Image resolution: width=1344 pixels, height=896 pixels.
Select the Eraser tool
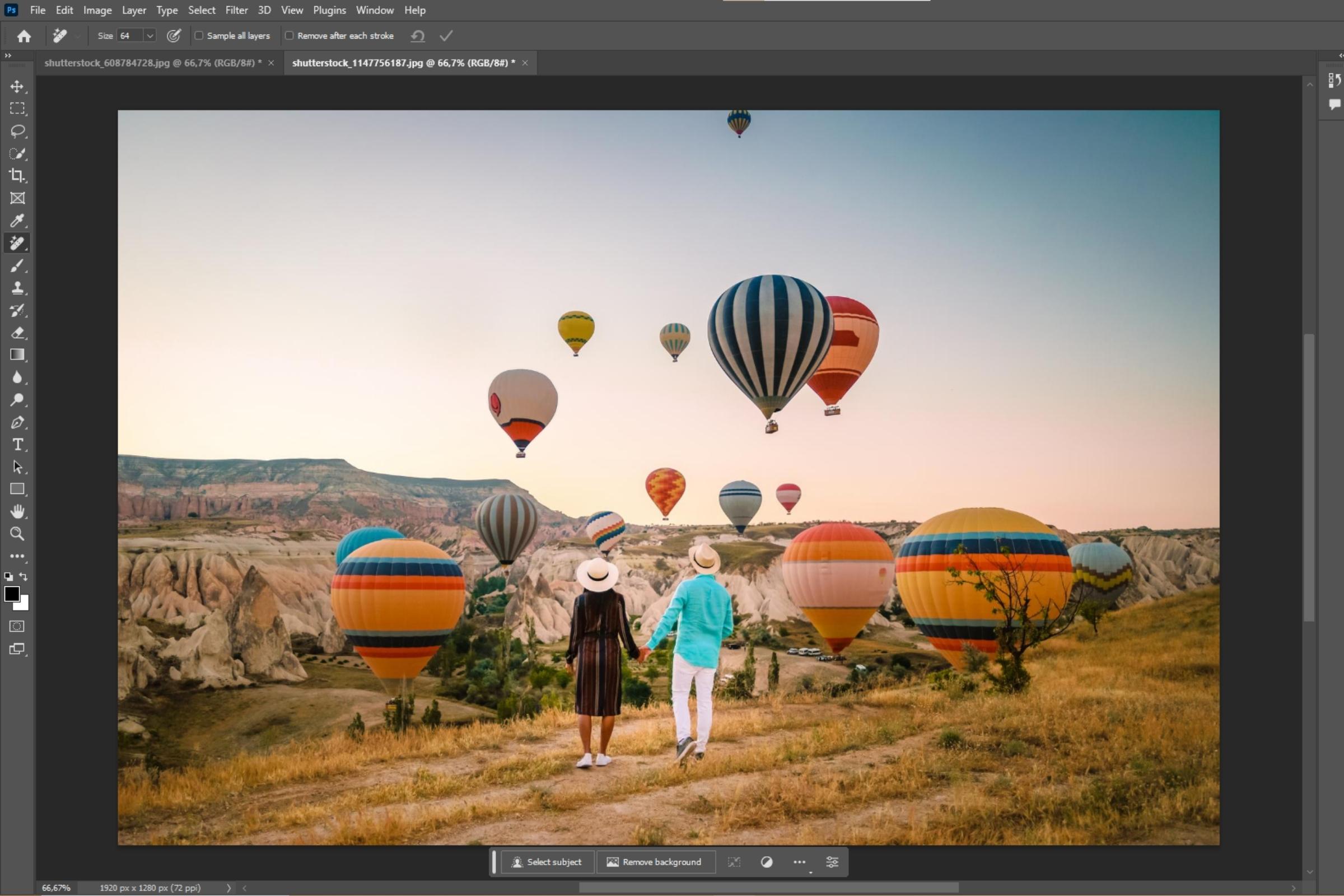click(17, 333)
